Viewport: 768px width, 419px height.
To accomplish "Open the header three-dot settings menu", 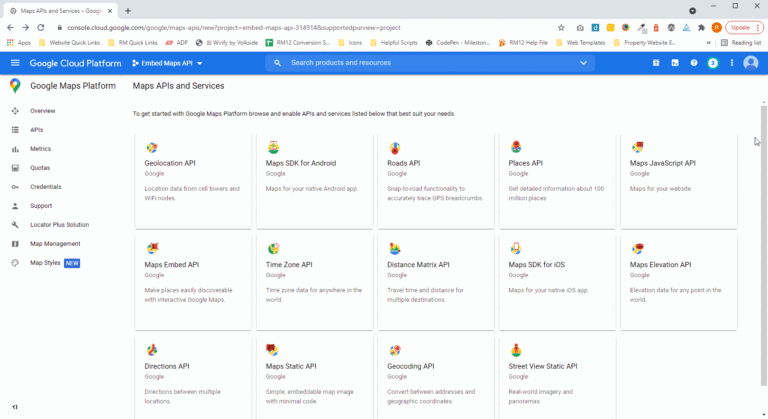I will 732,63.
